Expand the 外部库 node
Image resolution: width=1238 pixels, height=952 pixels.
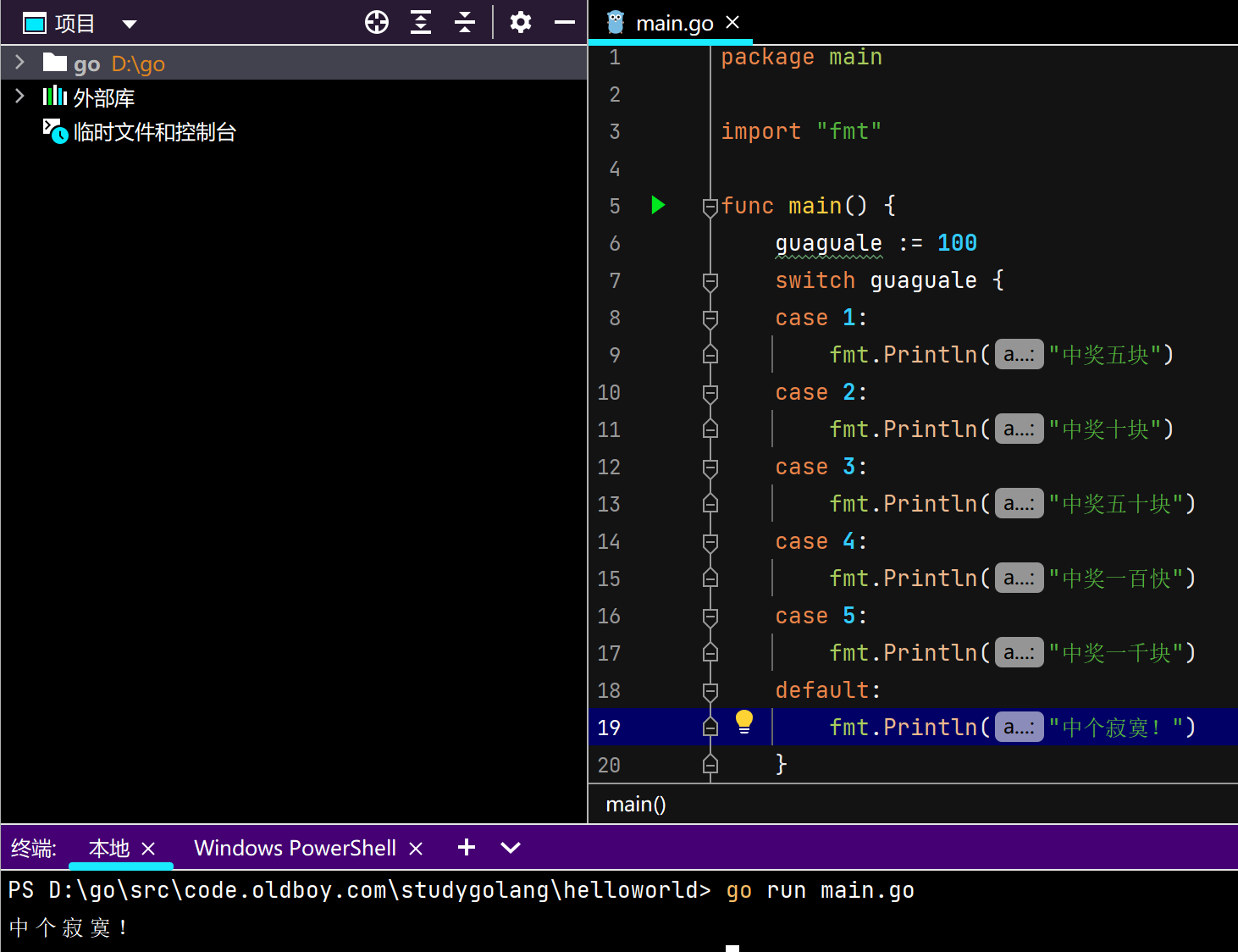coord(19,96)
